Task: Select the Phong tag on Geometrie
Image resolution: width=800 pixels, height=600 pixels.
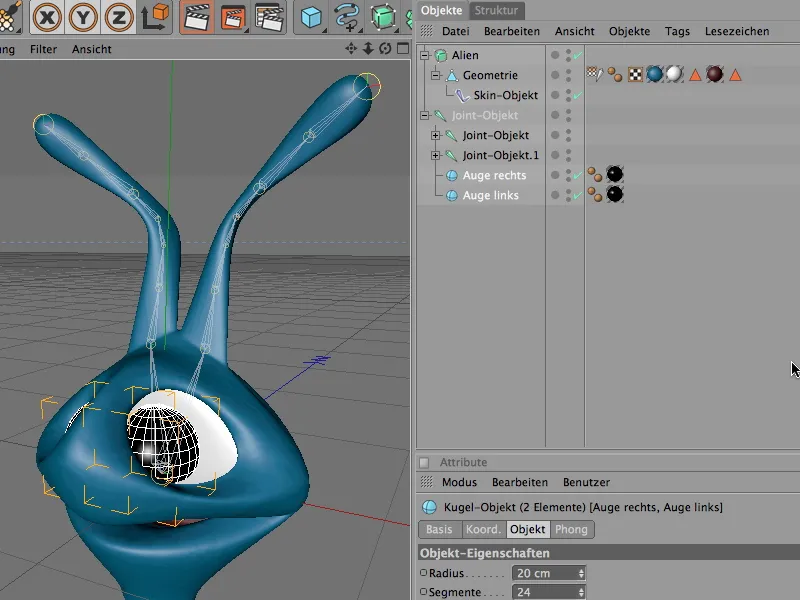Action: coord(615,74)
